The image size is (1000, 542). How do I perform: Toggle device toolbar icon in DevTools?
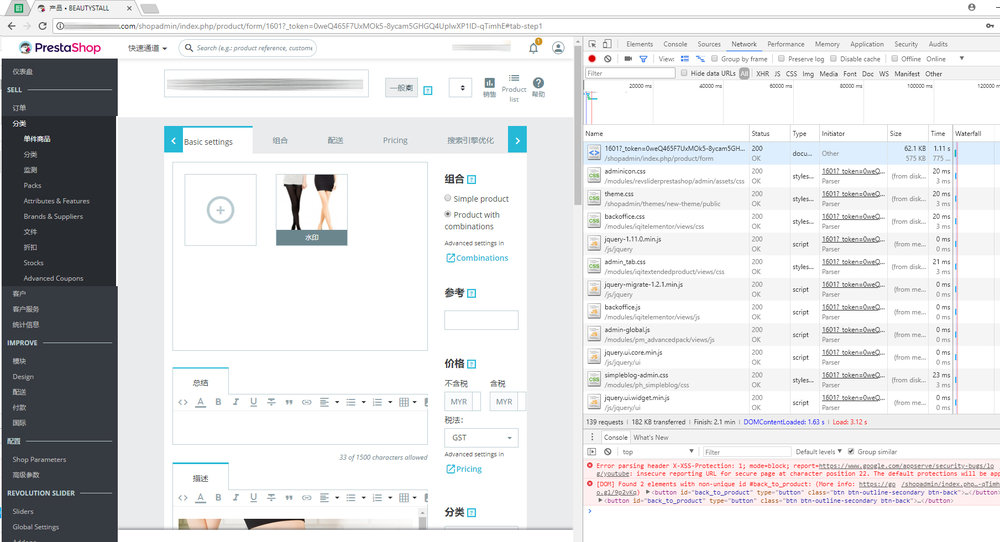(x=607, y=44)
